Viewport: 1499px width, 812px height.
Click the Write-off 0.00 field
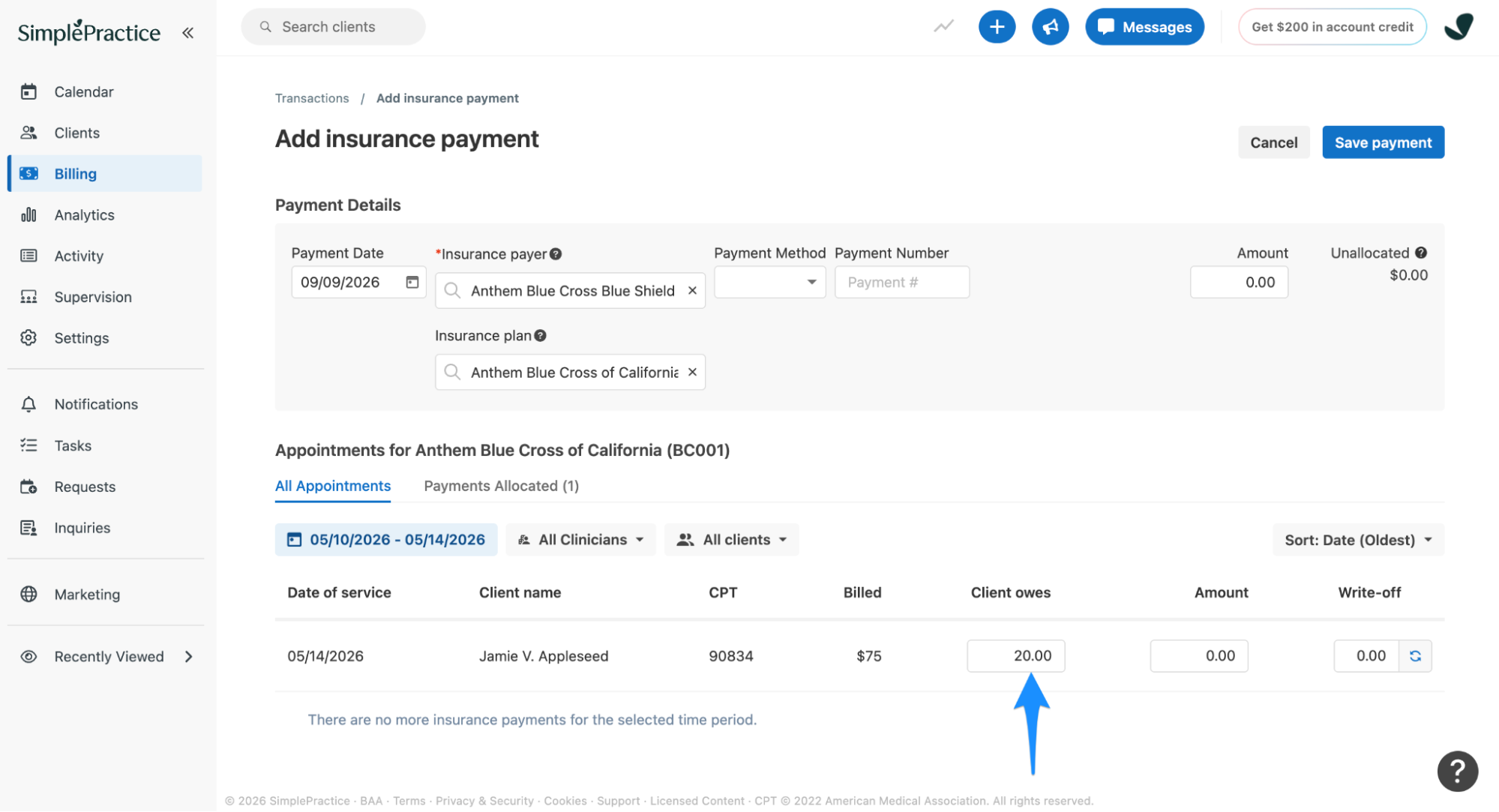[x=1366, y=656]
